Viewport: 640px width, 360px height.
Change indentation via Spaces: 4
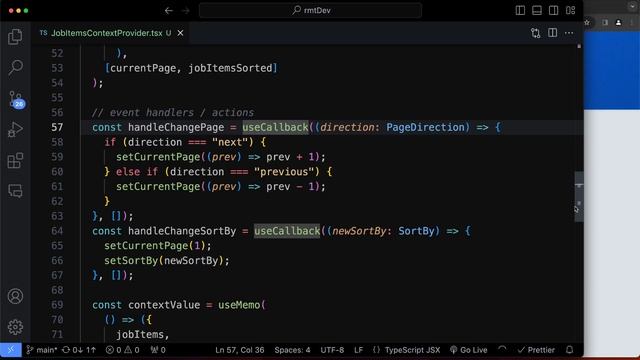292,350
